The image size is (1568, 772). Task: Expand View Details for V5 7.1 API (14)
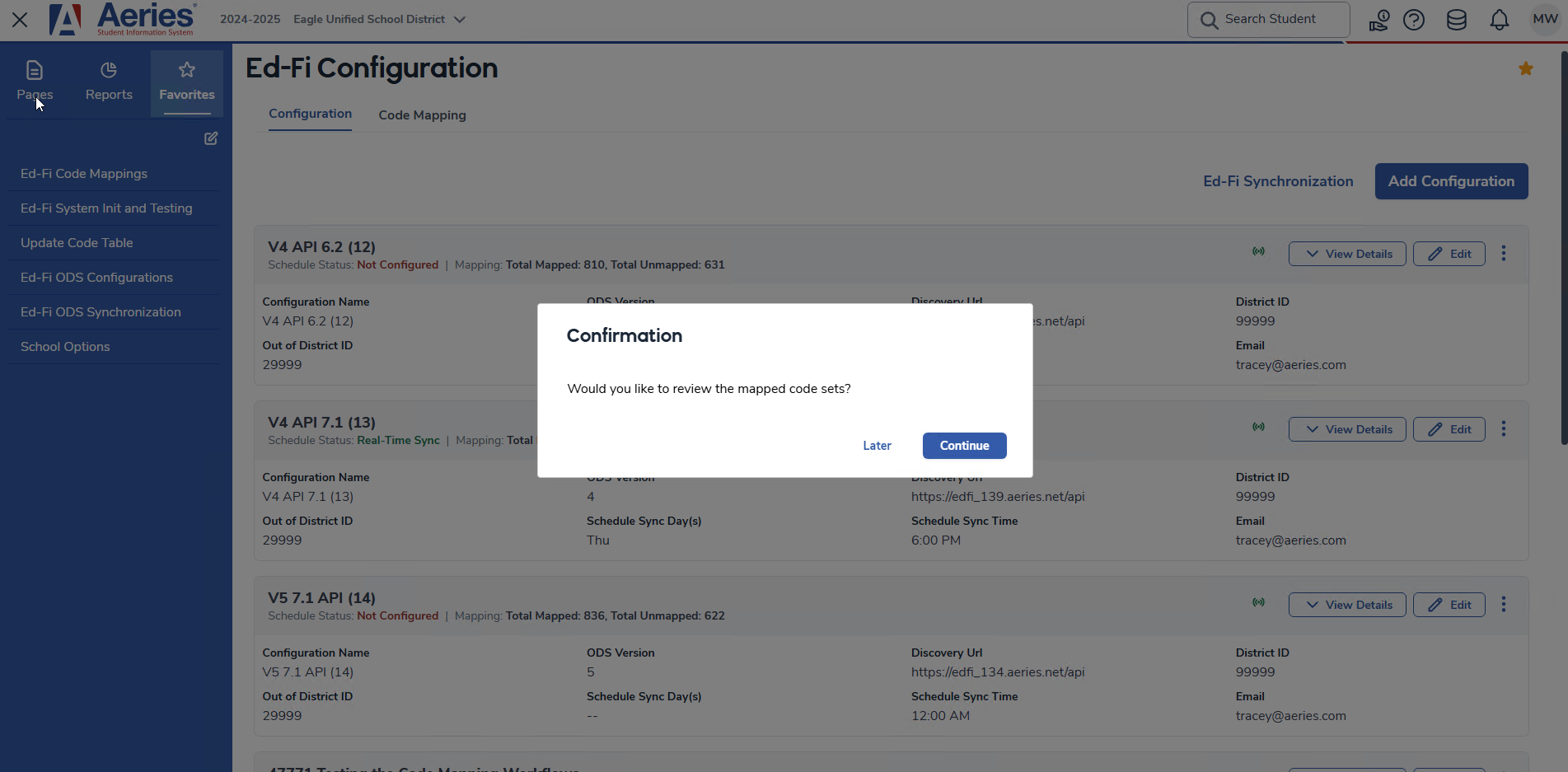point(1347,605)
